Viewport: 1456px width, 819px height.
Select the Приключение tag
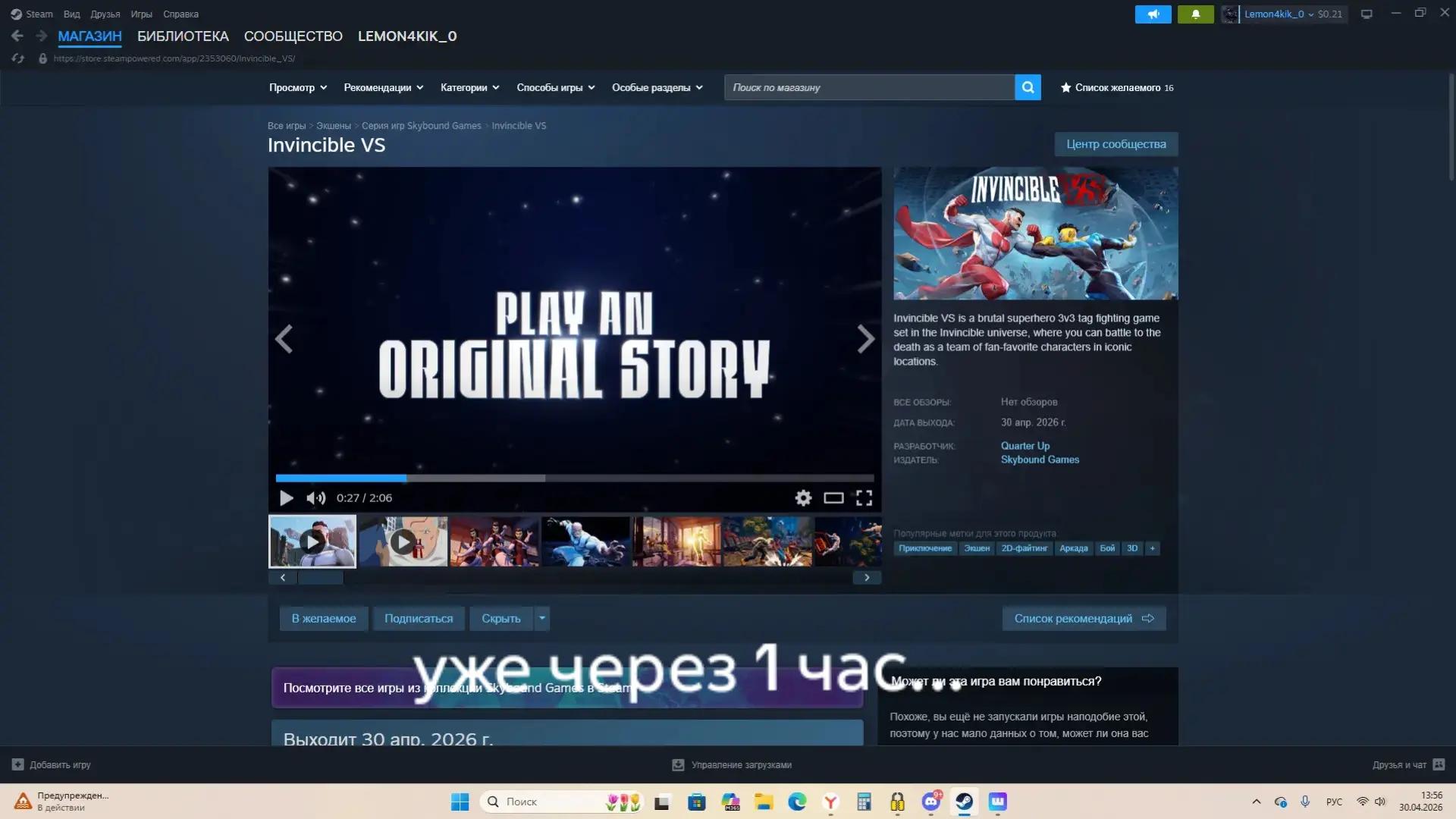(925, 548)
